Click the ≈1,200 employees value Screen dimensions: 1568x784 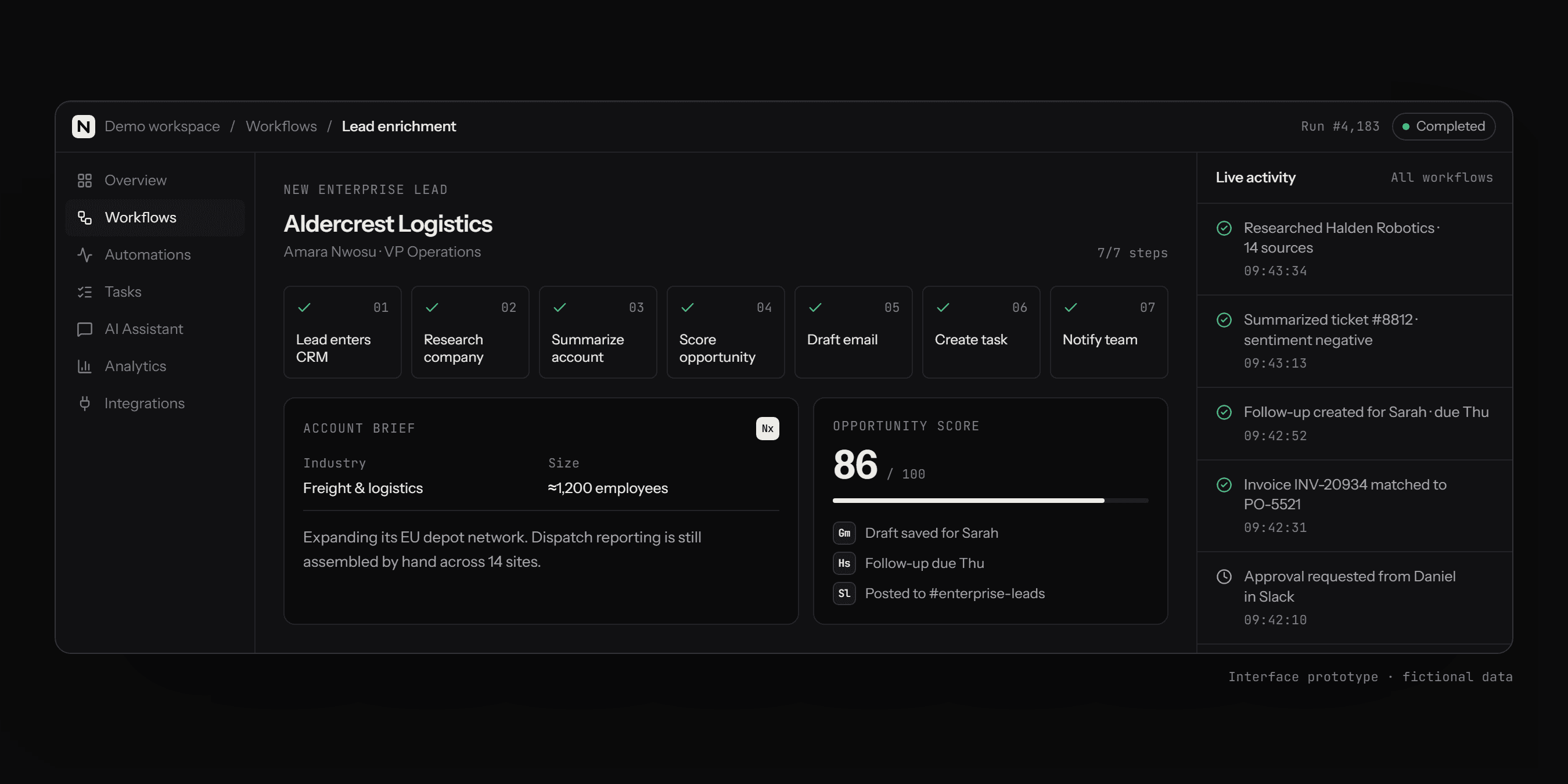[607, 488]
